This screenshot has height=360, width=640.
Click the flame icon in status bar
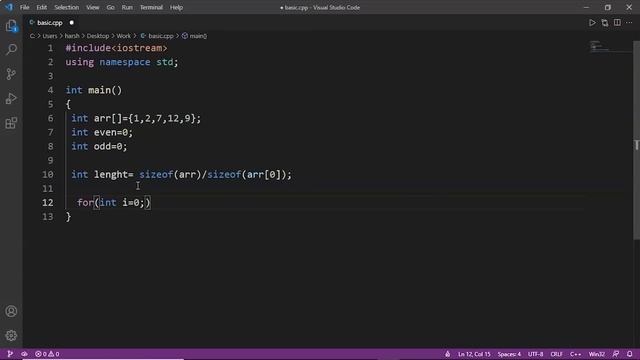point(448,354)
